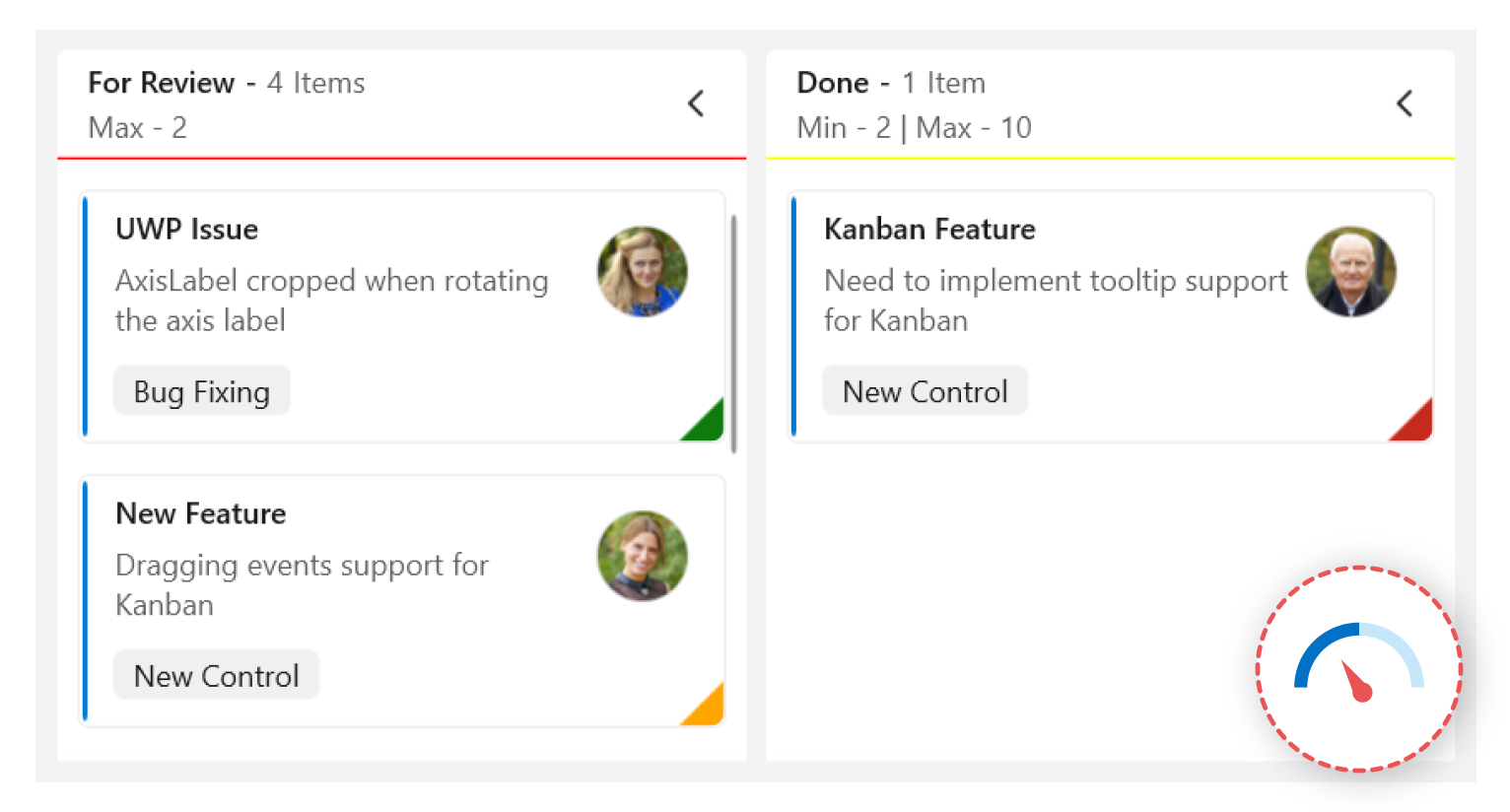Click the Done column header title
This screenshot has height=812, width=1510.
833,83
